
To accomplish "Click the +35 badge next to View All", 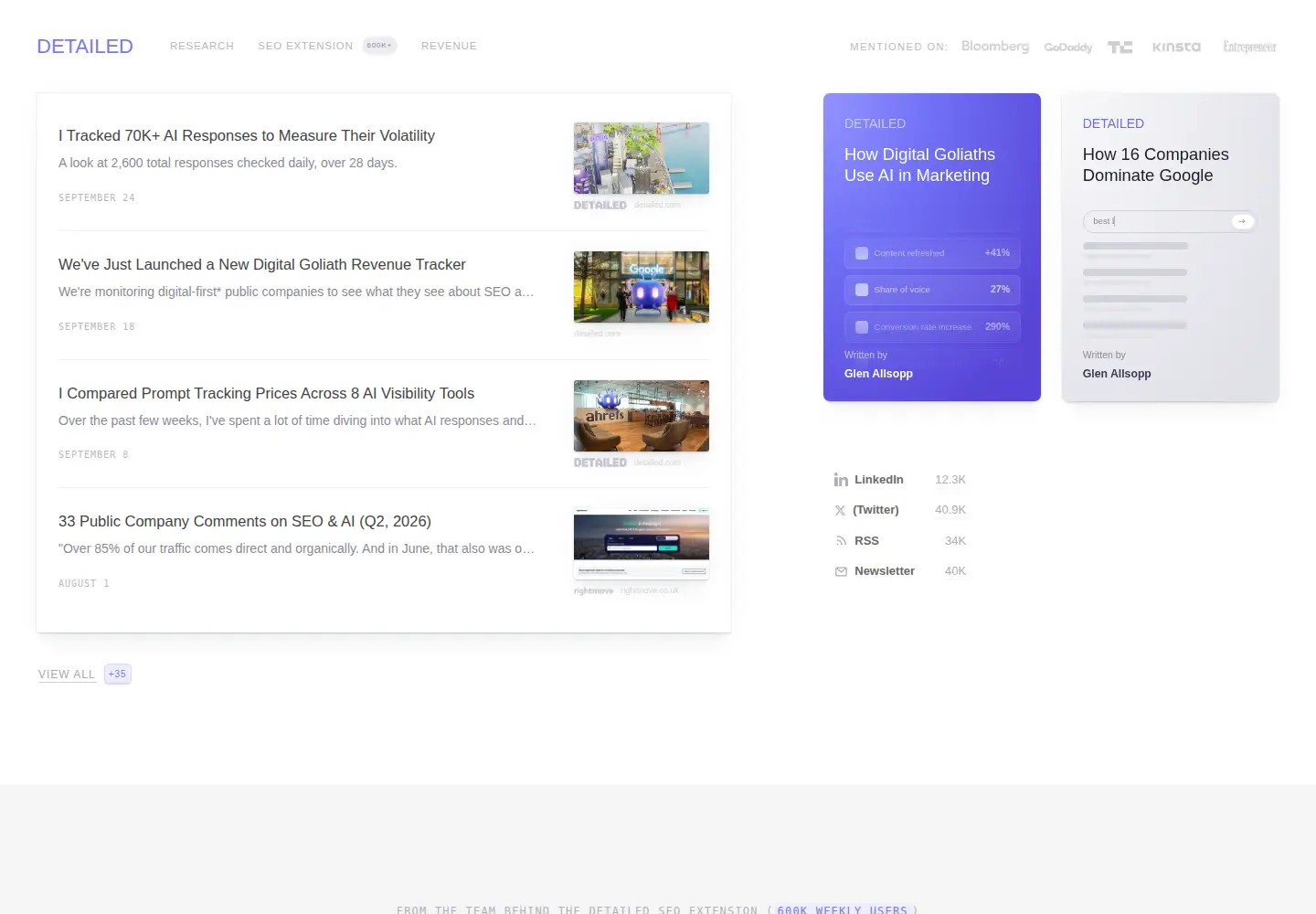I will point(118,674).
